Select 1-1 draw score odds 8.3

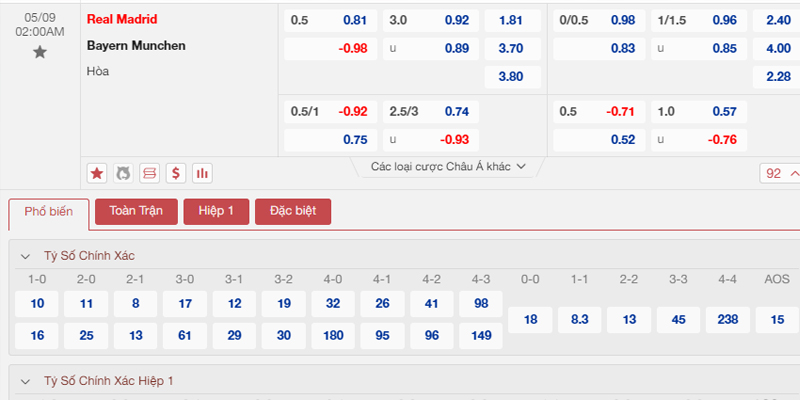(x=580, y=320)
